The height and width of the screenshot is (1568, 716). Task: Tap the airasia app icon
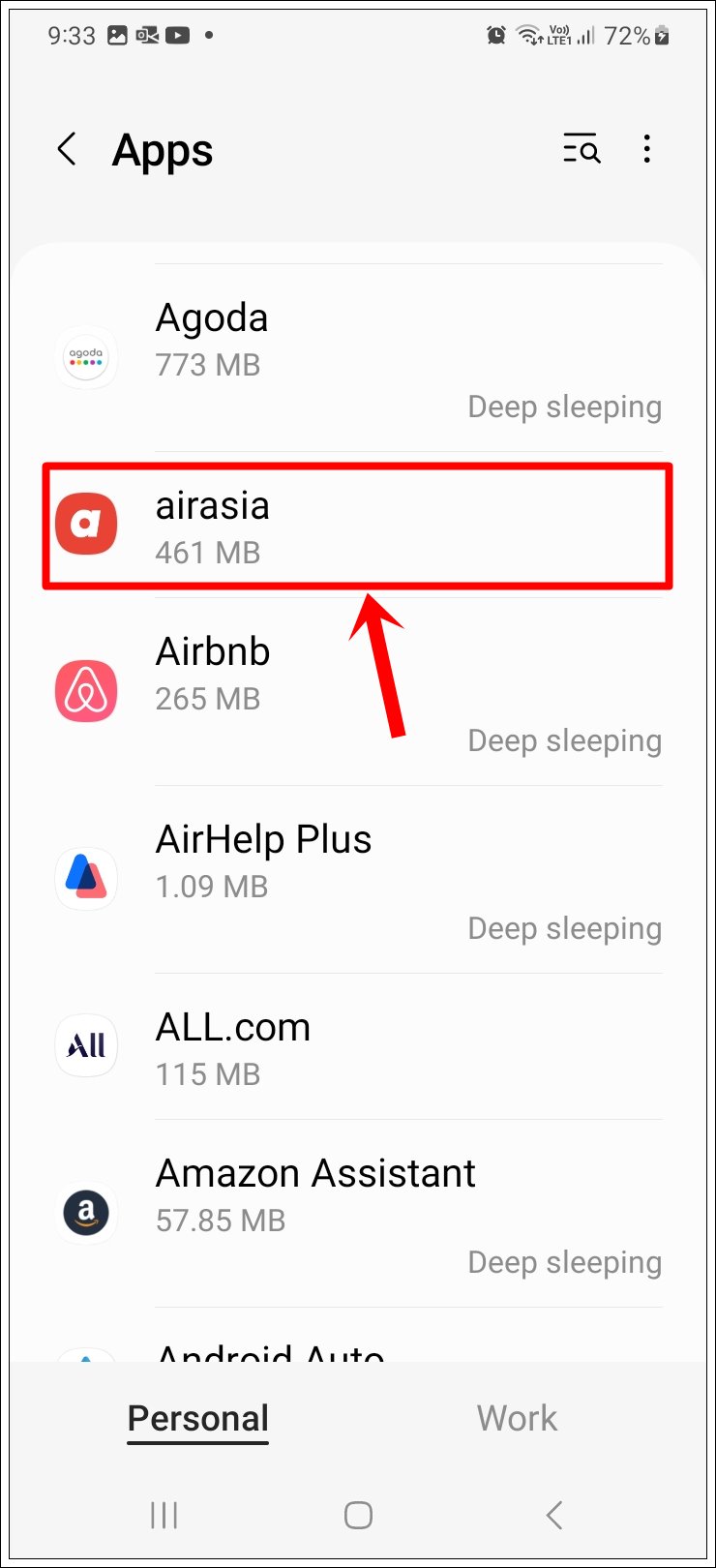[x=86, y=524]
